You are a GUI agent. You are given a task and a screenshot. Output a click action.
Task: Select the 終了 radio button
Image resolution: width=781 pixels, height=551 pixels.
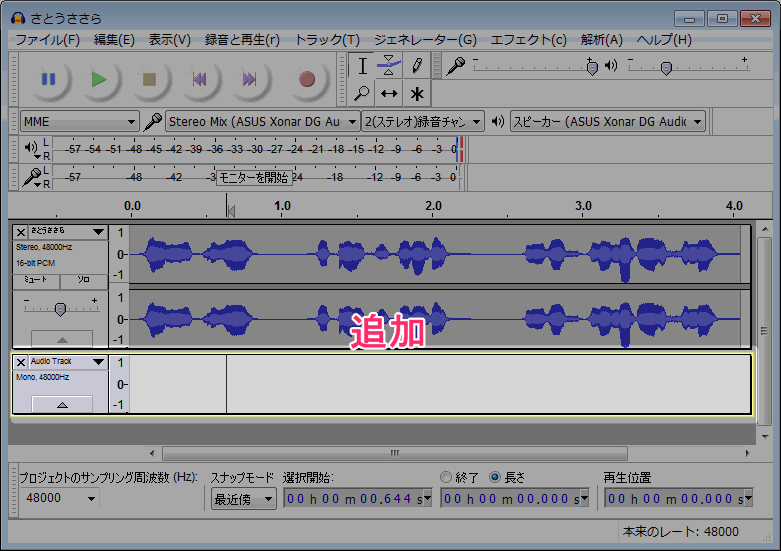[x=446, y=477]
